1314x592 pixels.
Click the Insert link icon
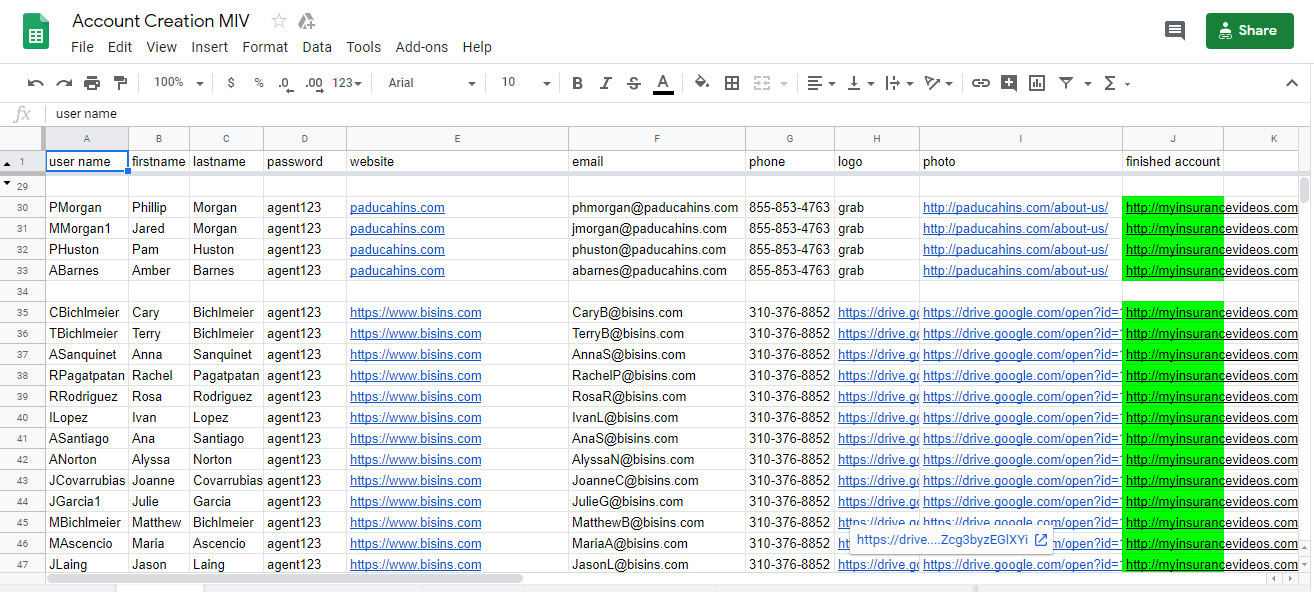pos(982,83)
